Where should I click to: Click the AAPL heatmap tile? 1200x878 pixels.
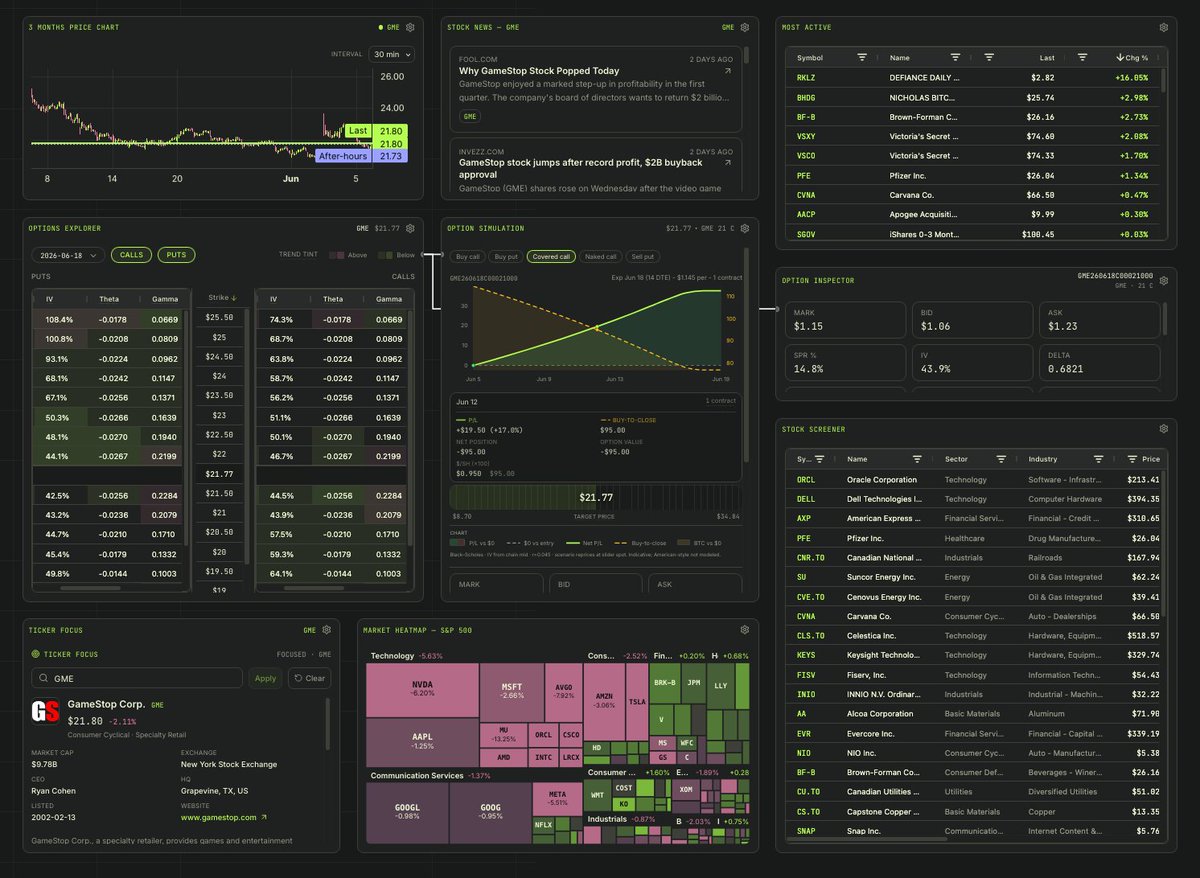[x=423, y=742]
